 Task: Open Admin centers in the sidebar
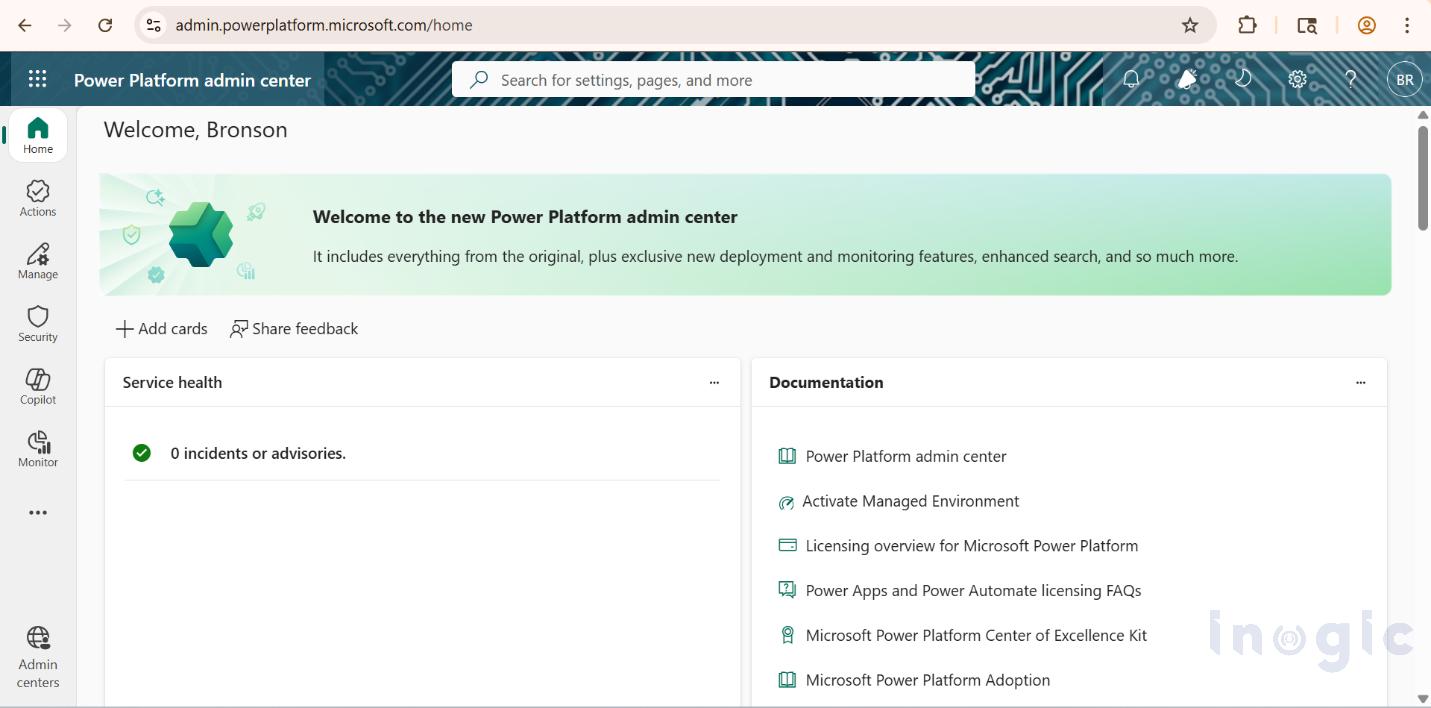[38, 657]
